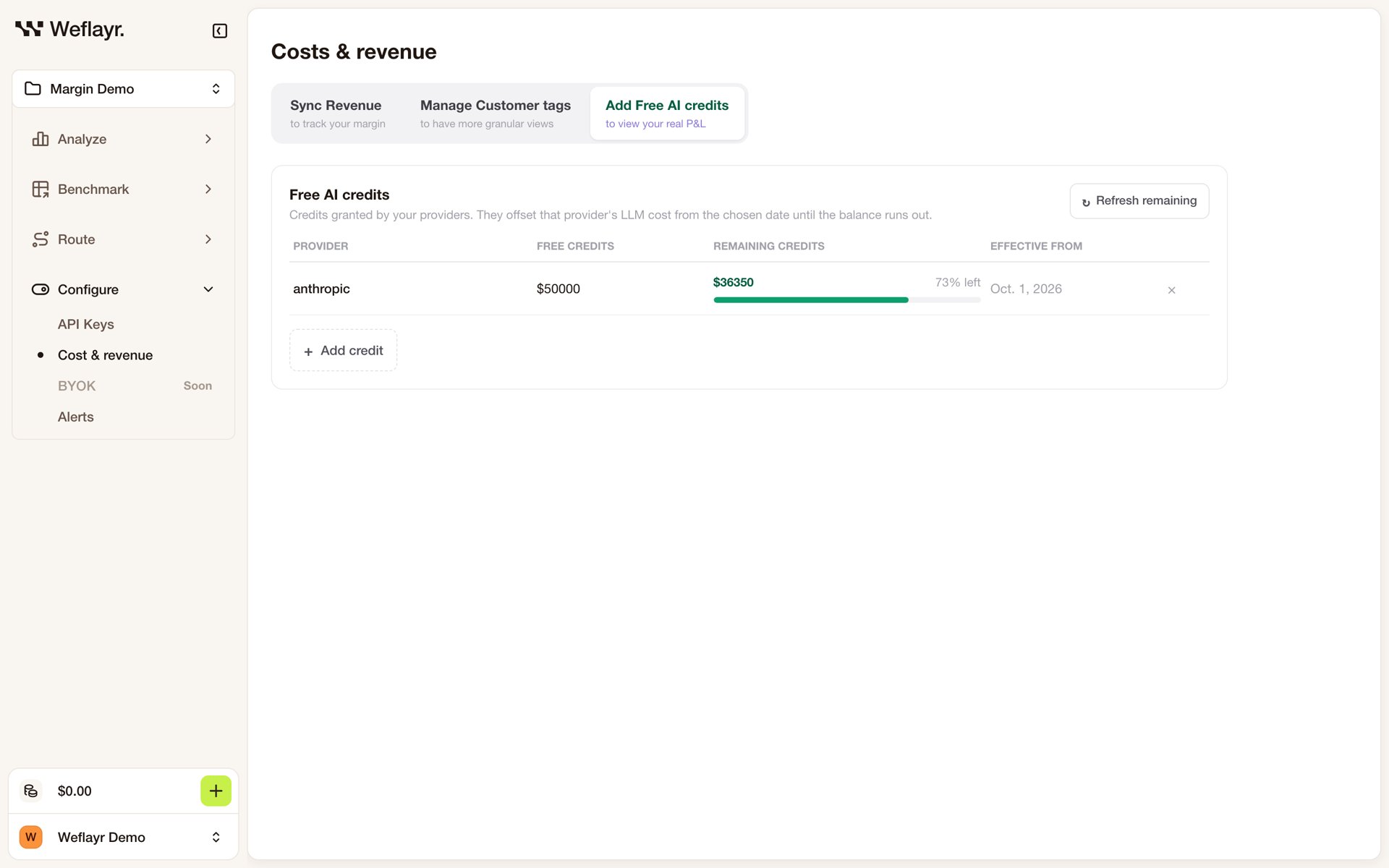Click the remaining credits progress bar
This screenshot has height=868, width=1389.
point(846,299)
